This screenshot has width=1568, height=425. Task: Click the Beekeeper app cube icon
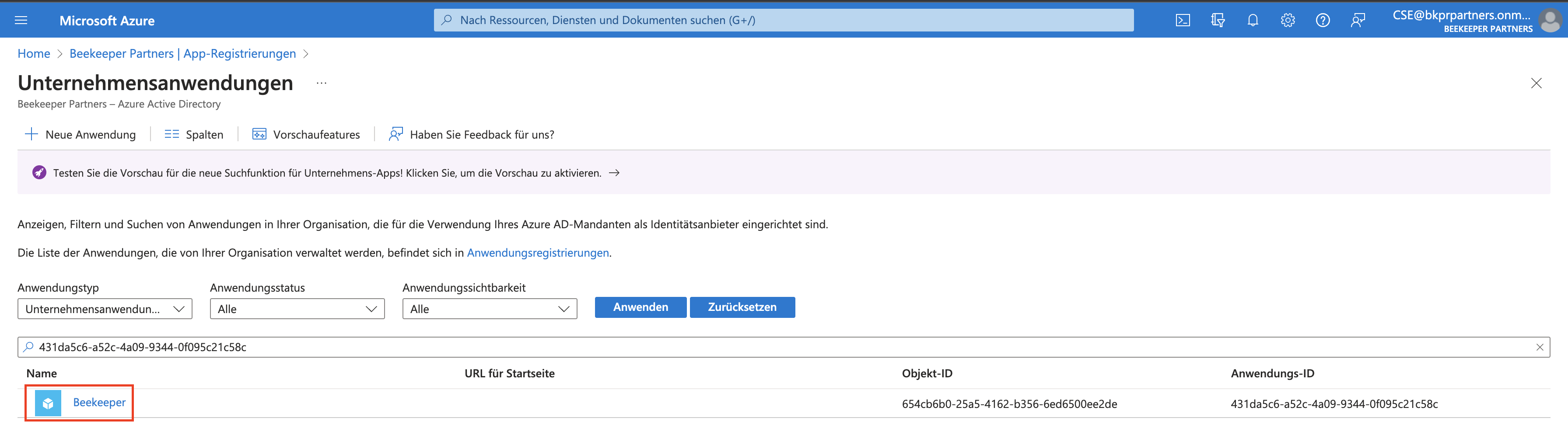[48, 403]
